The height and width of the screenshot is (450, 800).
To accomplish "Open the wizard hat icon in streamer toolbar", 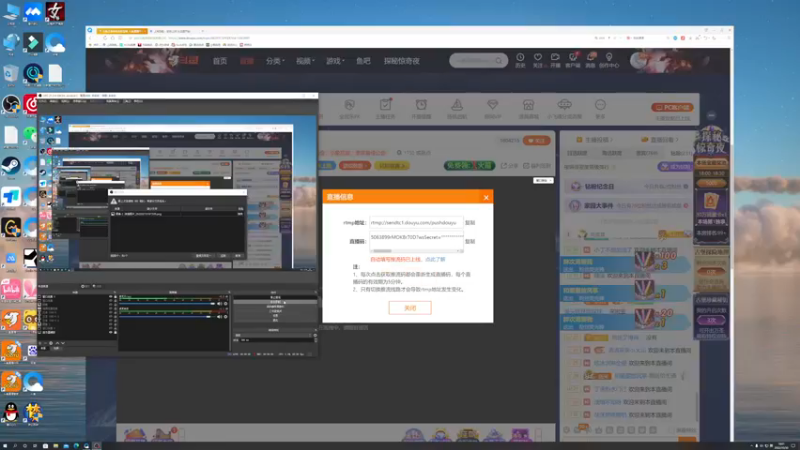I will [x=457, y=105].
